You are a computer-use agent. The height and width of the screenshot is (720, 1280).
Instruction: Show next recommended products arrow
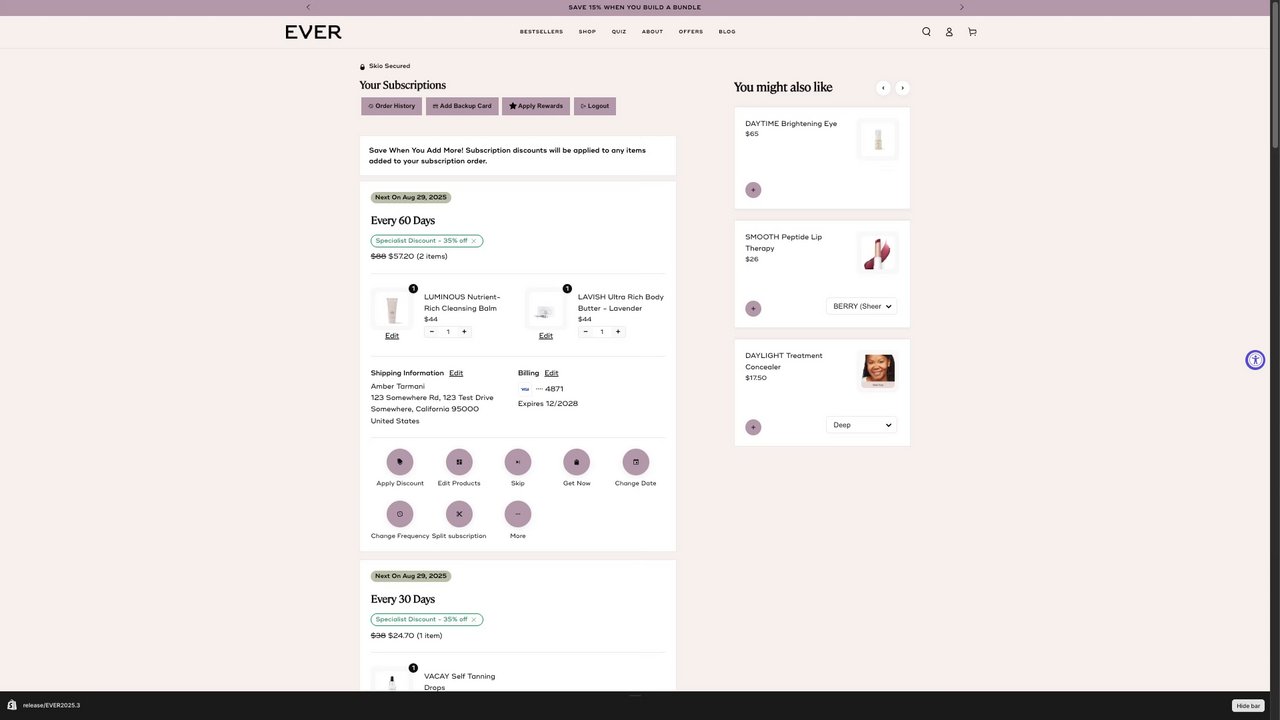coord(902,88)
